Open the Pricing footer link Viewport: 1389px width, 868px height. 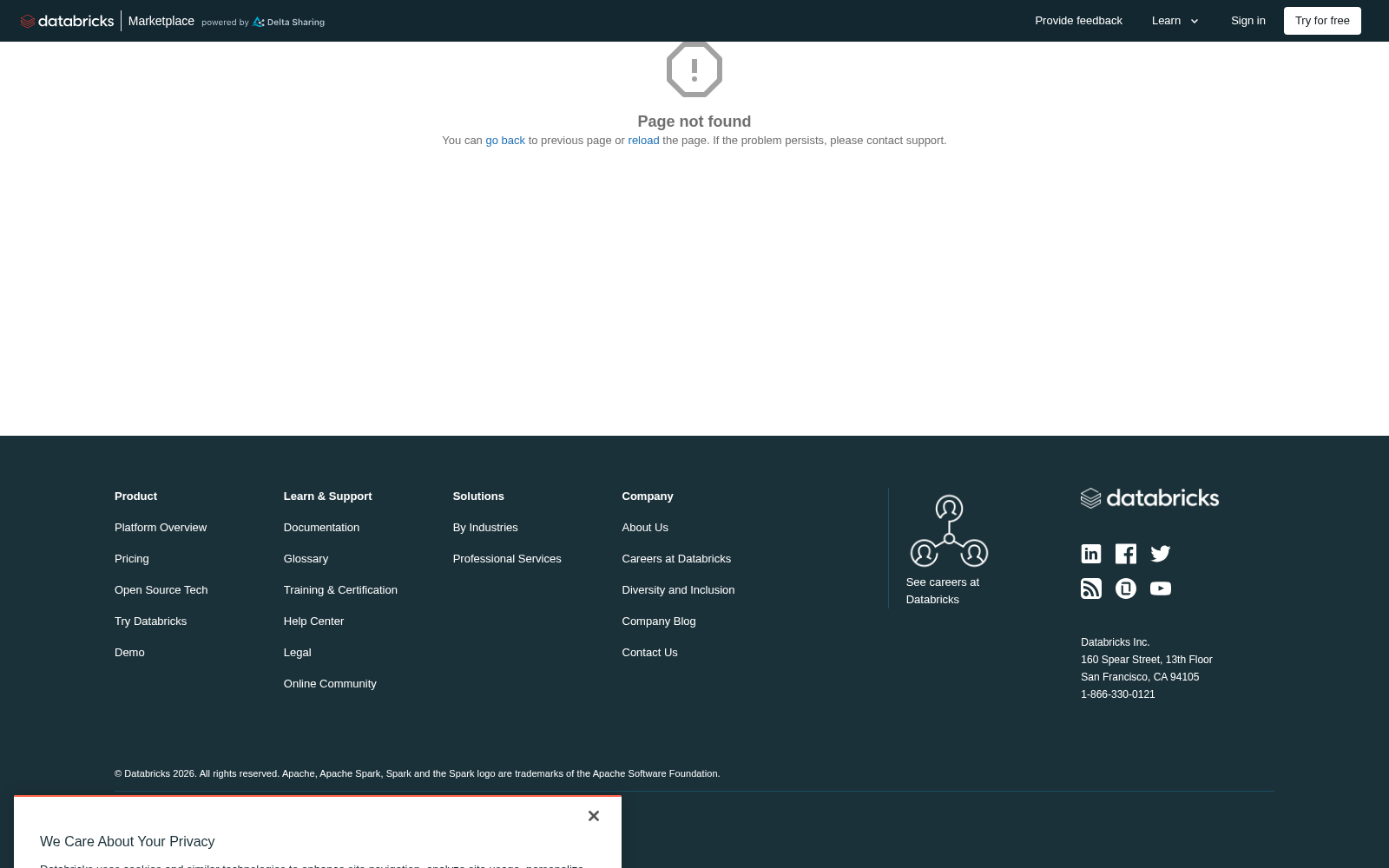[x=132, y=559]
